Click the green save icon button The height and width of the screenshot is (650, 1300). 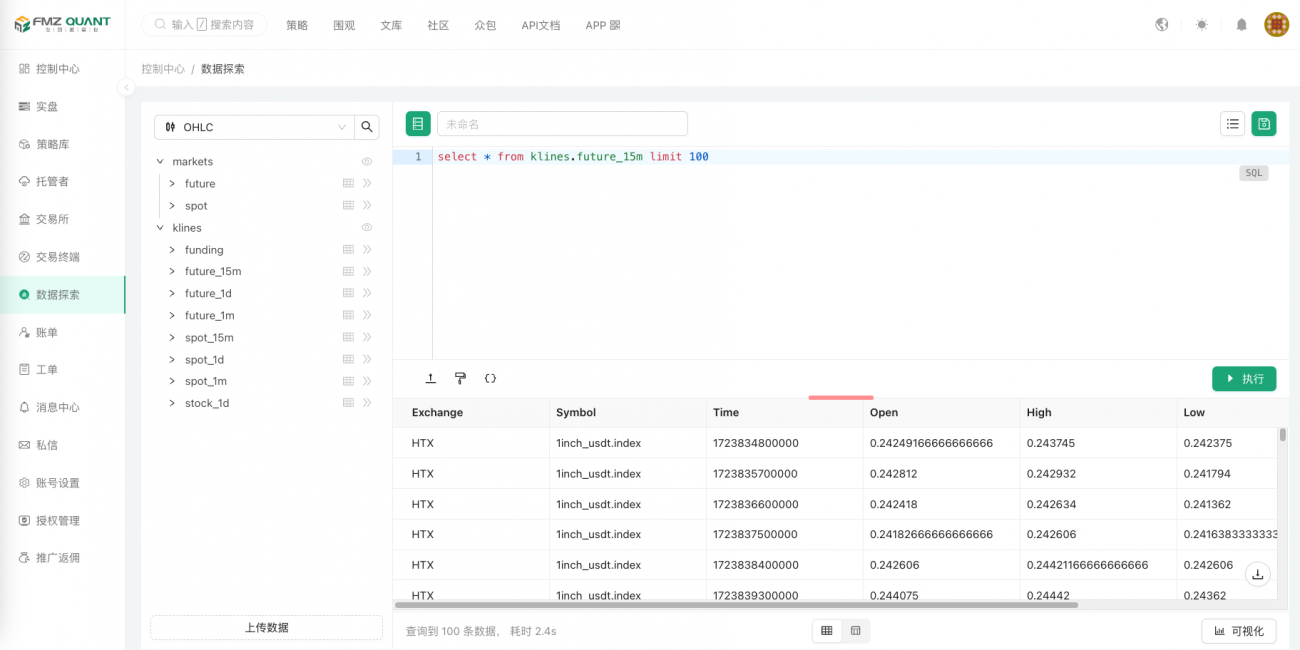coord(1264,124)
